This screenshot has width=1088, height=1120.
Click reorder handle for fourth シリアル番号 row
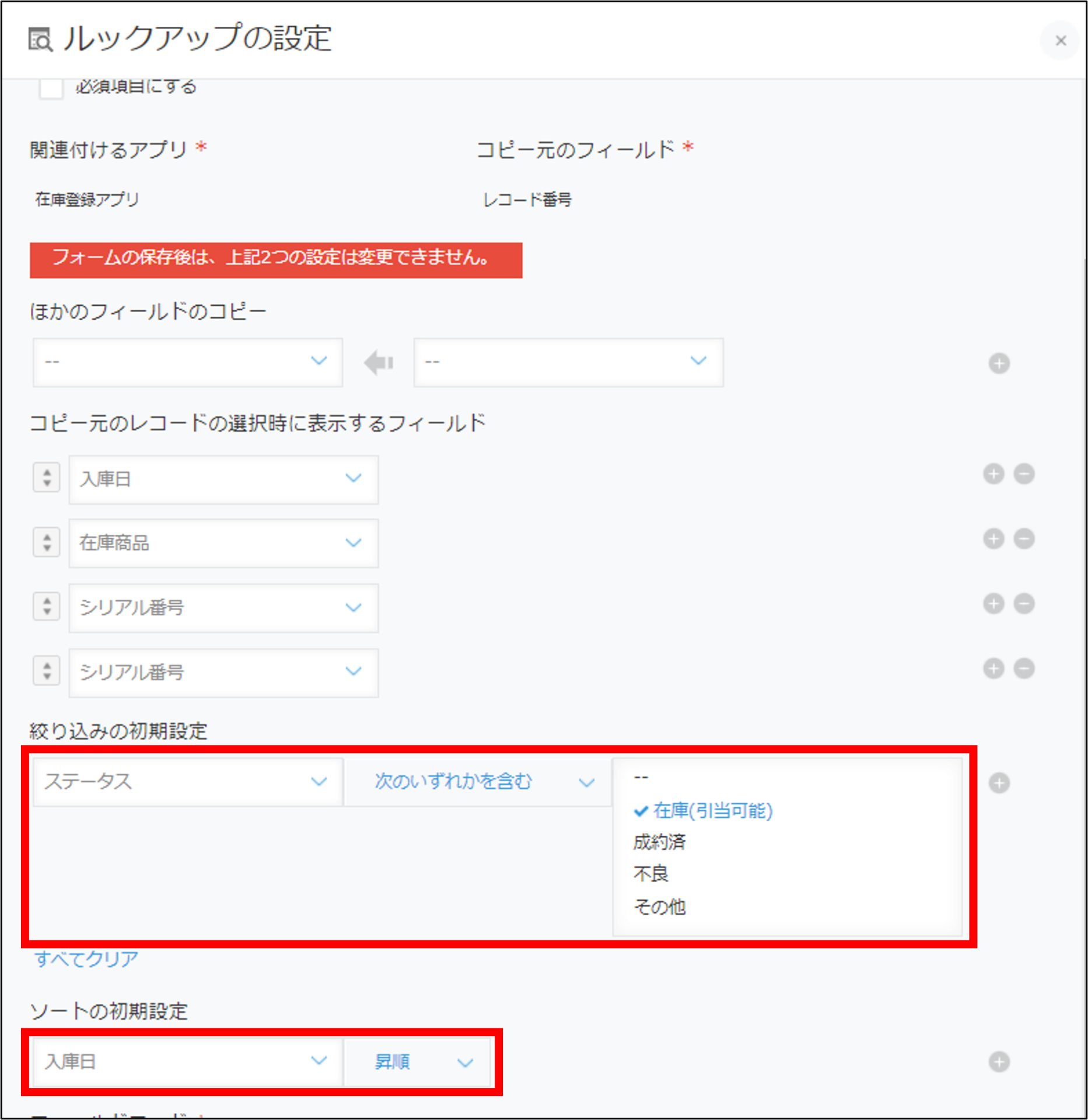click(47, 670)
